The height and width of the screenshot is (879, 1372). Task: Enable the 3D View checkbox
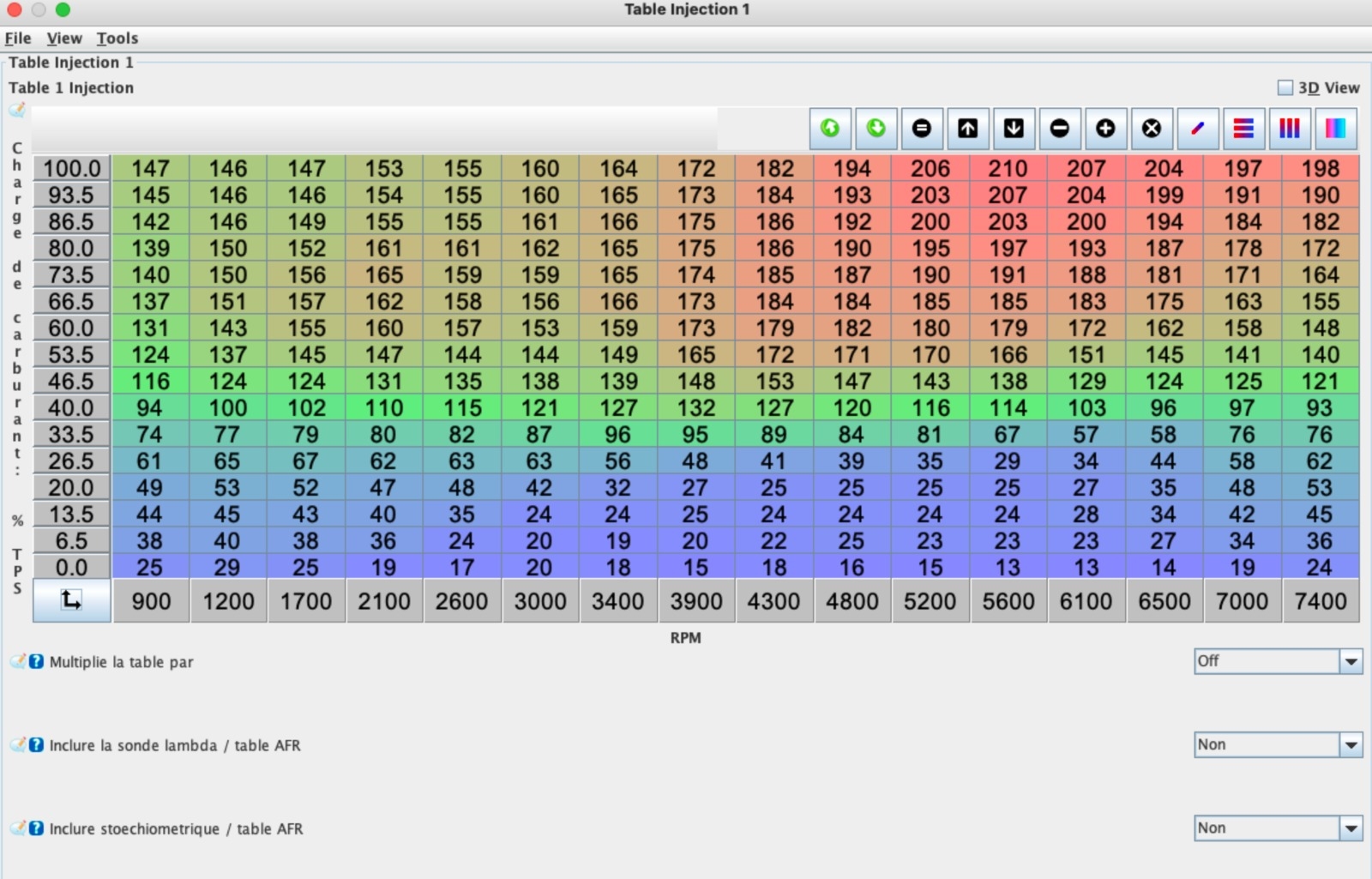1285,87
